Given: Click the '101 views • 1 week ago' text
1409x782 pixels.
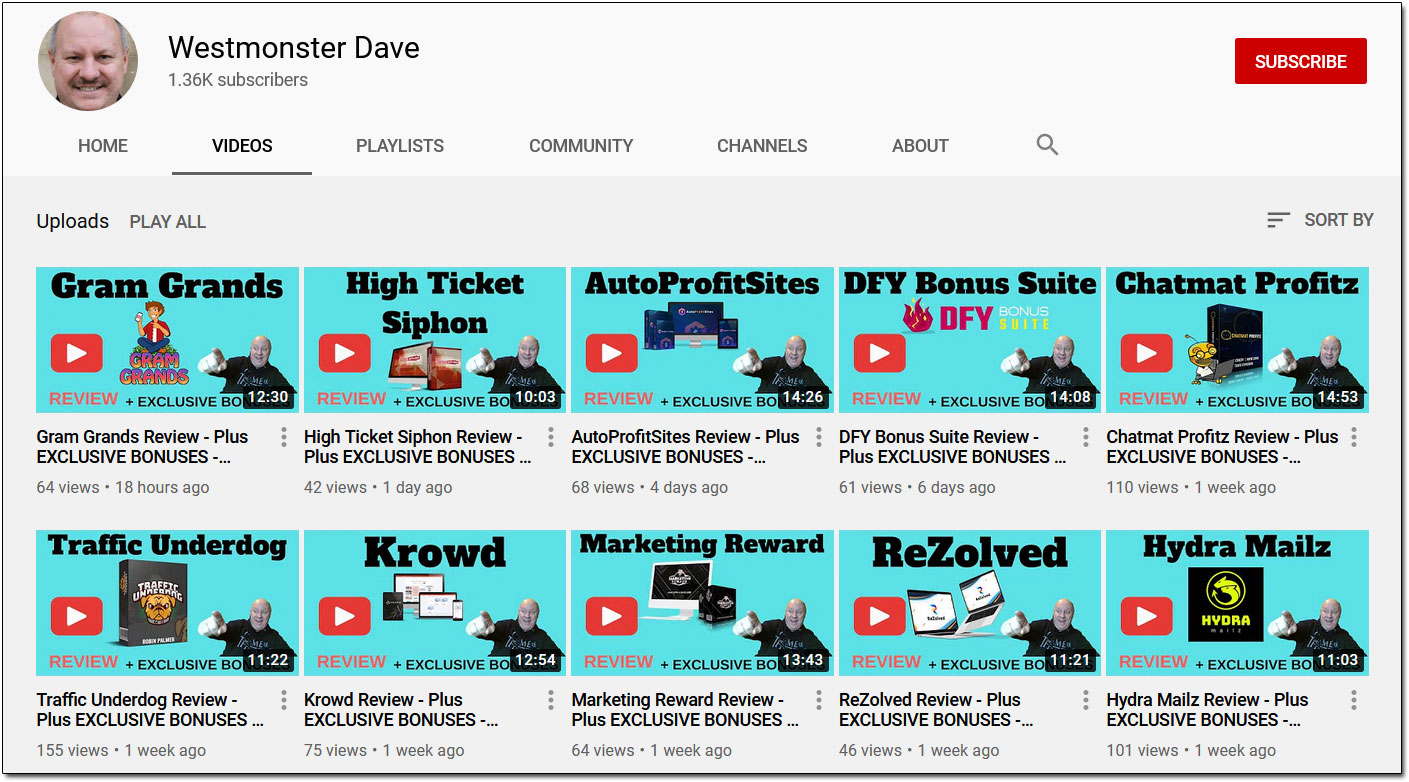Looking at the screenshot, I should [x=1191, y=751].
